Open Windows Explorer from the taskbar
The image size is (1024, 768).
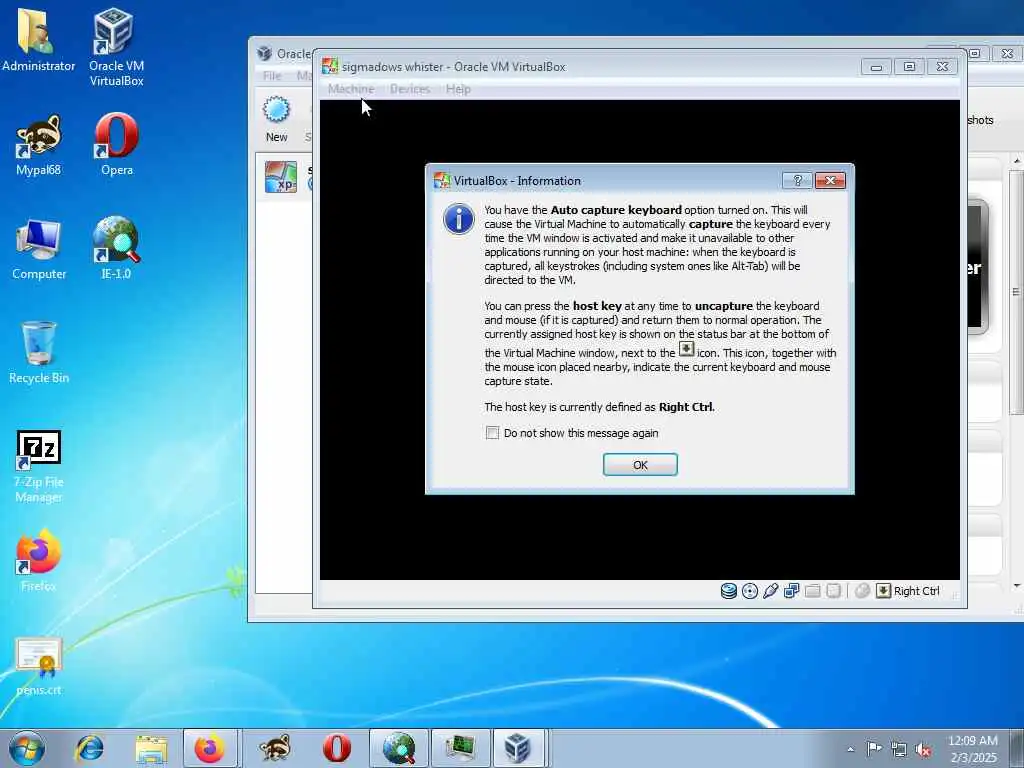pos(151,748)
